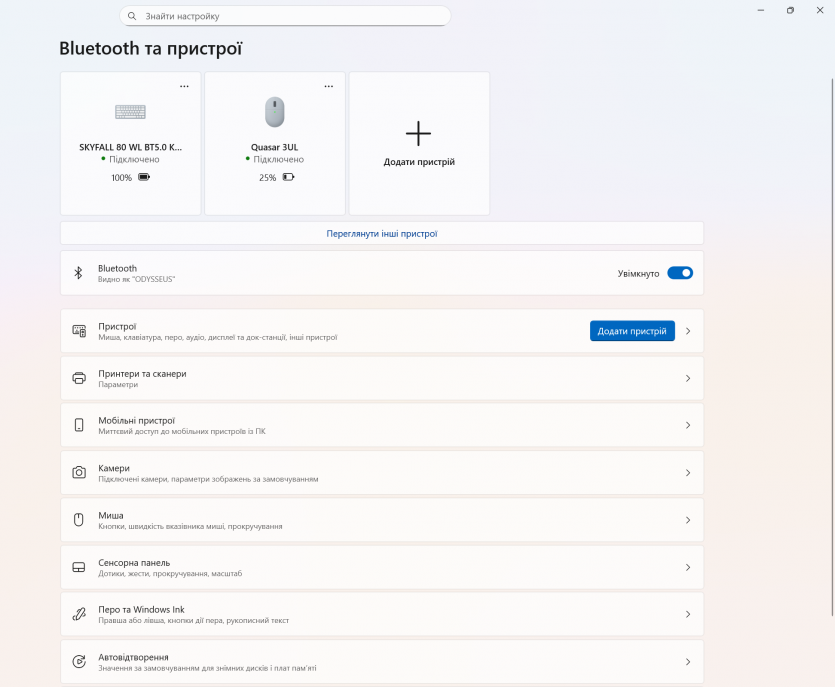The width and height of the screenshot is (835, 687).
Task: Turn off the Bluetooth toggle switch
Action: tap(680, 273)
